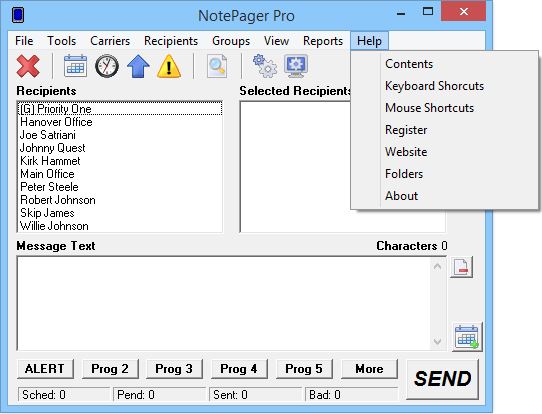Choose Mouse Shortcuts from Help menu
Image resolution: width=542 pixels, height=414 pixels.
click(x=445, y=108)
